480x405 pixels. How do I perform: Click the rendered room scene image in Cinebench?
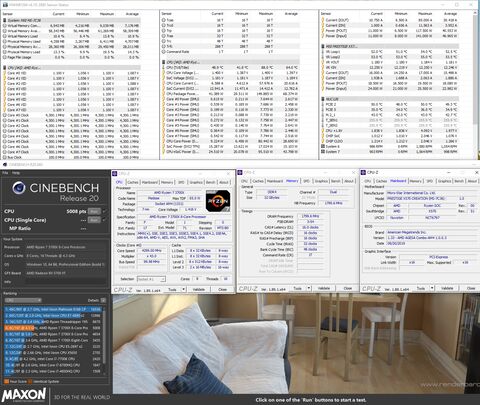click(296, 344)
